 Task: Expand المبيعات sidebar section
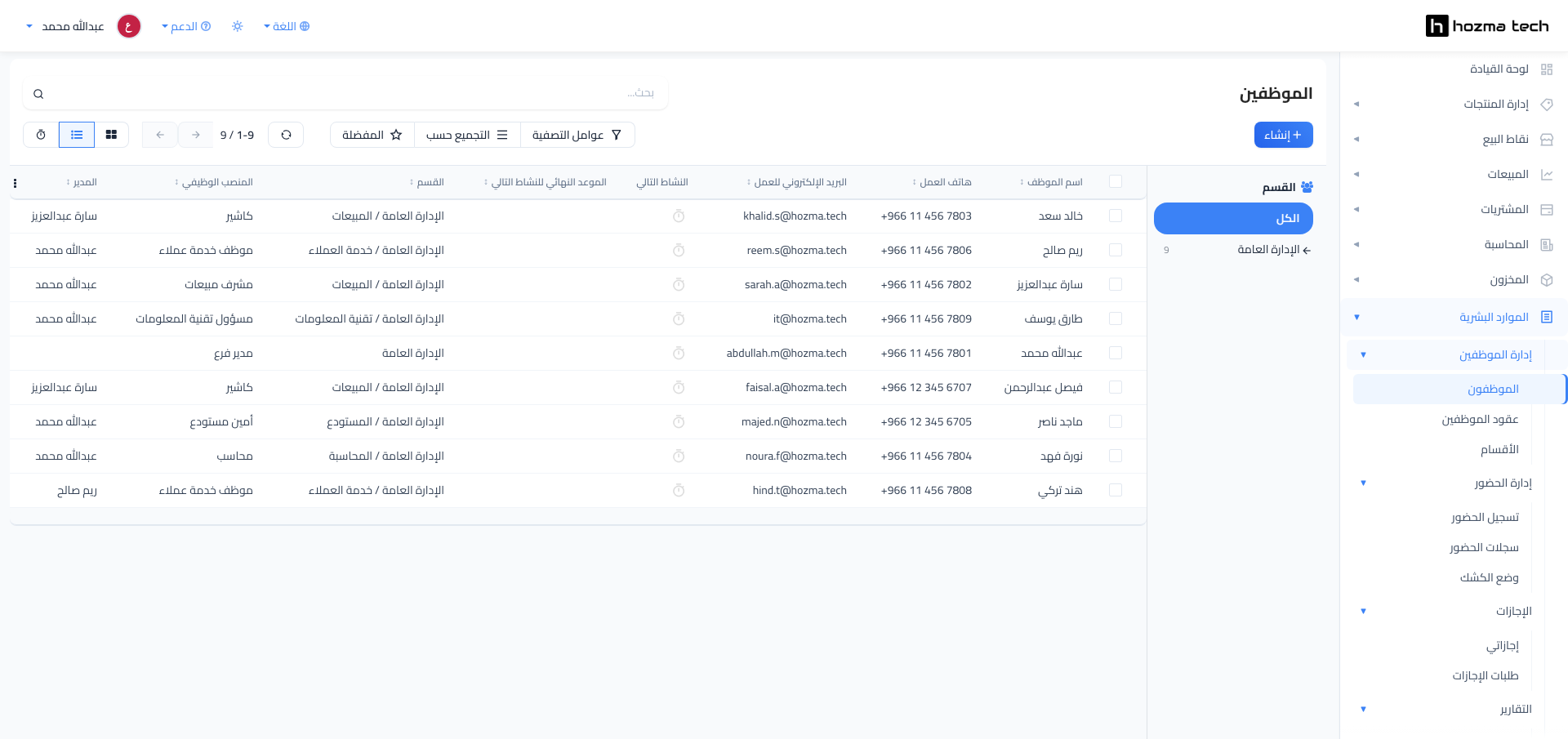[x=1454, y=175]
